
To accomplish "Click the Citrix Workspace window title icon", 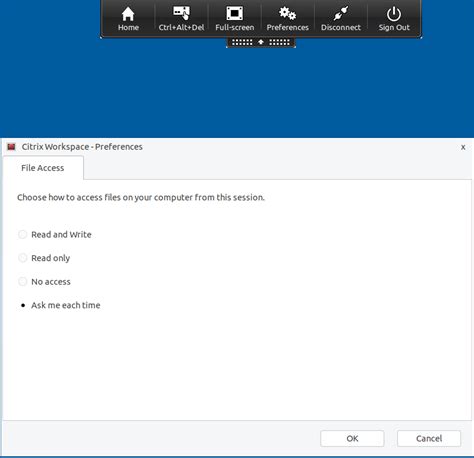I will [x=11, y=147].
